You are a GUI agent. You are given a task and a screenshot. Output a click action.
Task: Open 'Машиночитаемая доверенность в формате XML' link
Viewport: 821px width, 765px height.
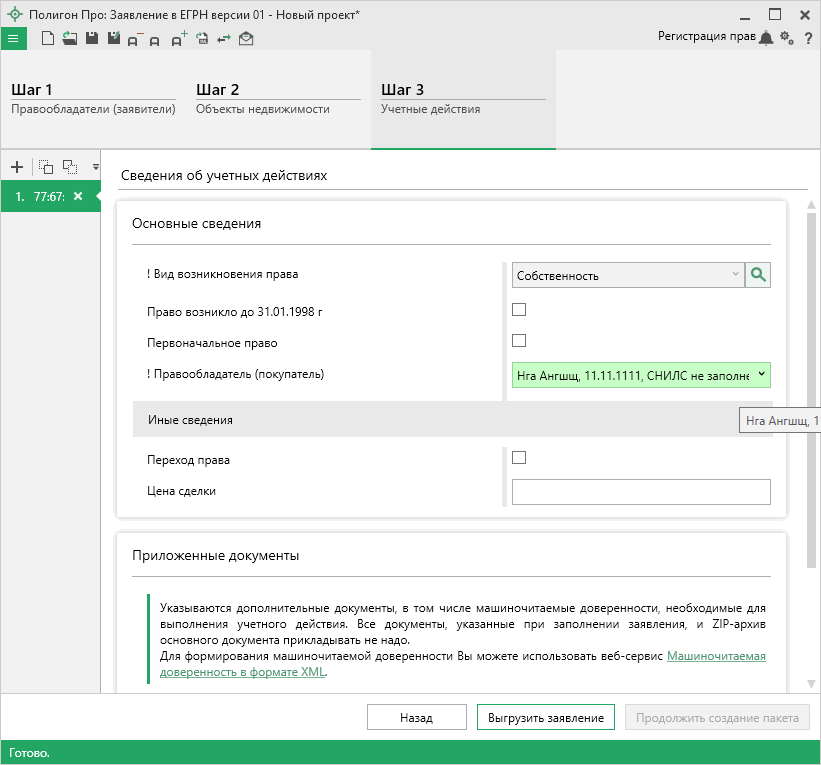[716, 656]
